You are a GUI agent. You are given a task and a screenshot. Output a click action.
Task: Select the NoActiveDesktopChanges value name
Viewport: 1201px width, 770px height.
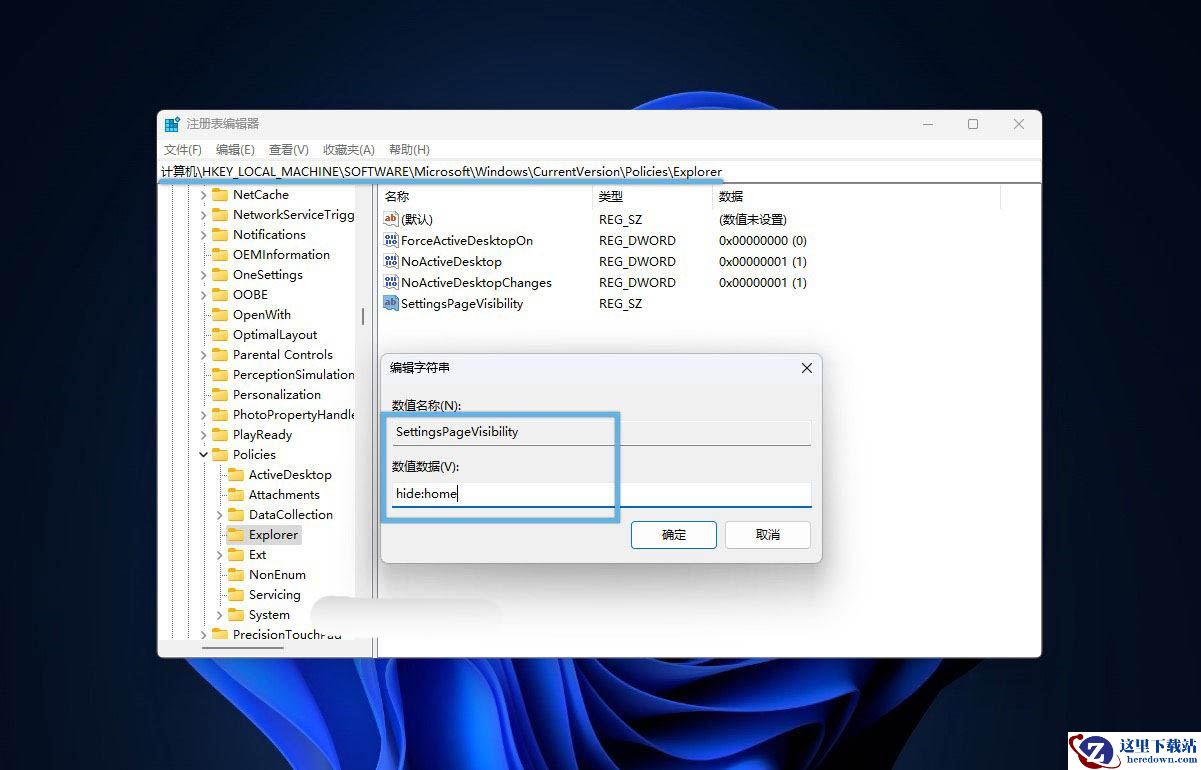click(476, 282)
